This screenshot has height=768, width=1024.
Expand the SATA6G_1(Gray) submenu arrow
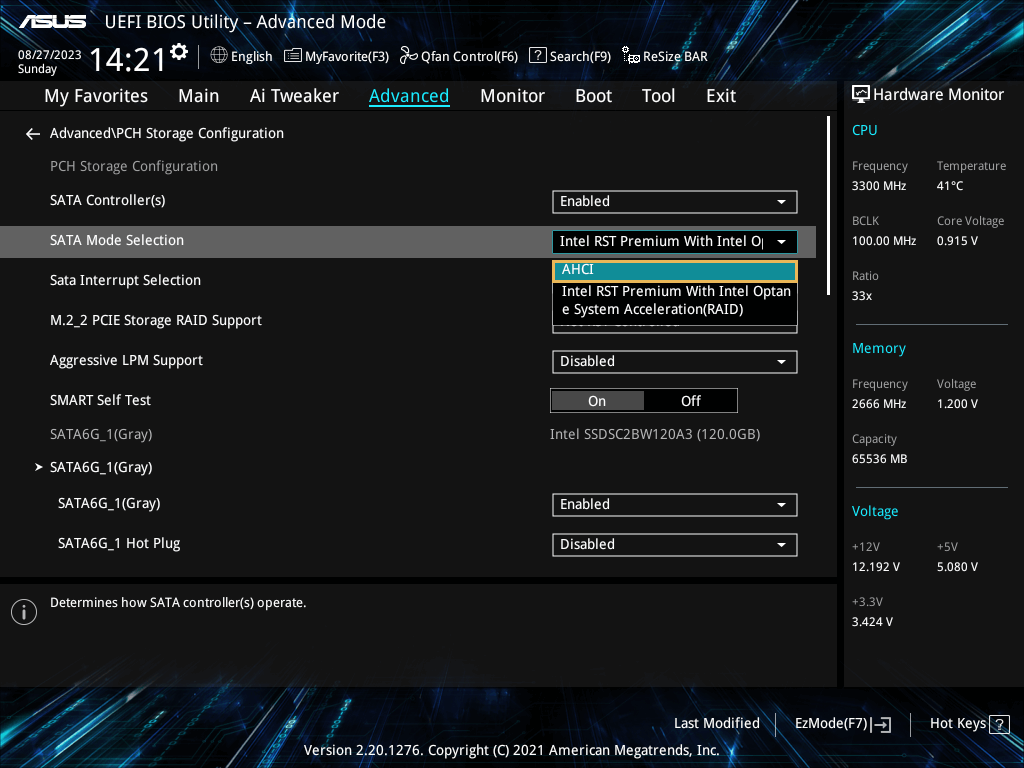click(39, 467)
